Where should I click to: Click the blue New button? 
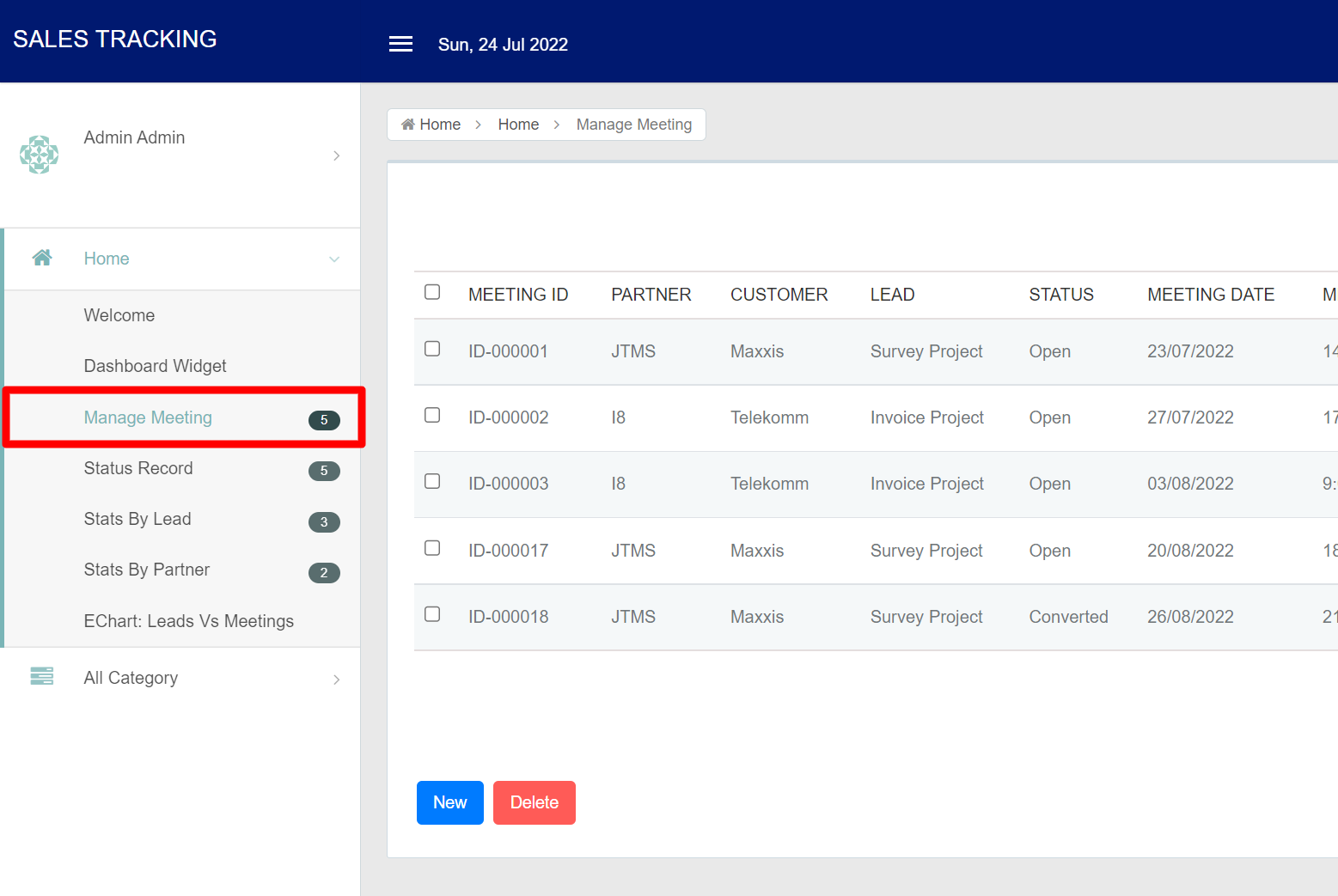[449, 802]
